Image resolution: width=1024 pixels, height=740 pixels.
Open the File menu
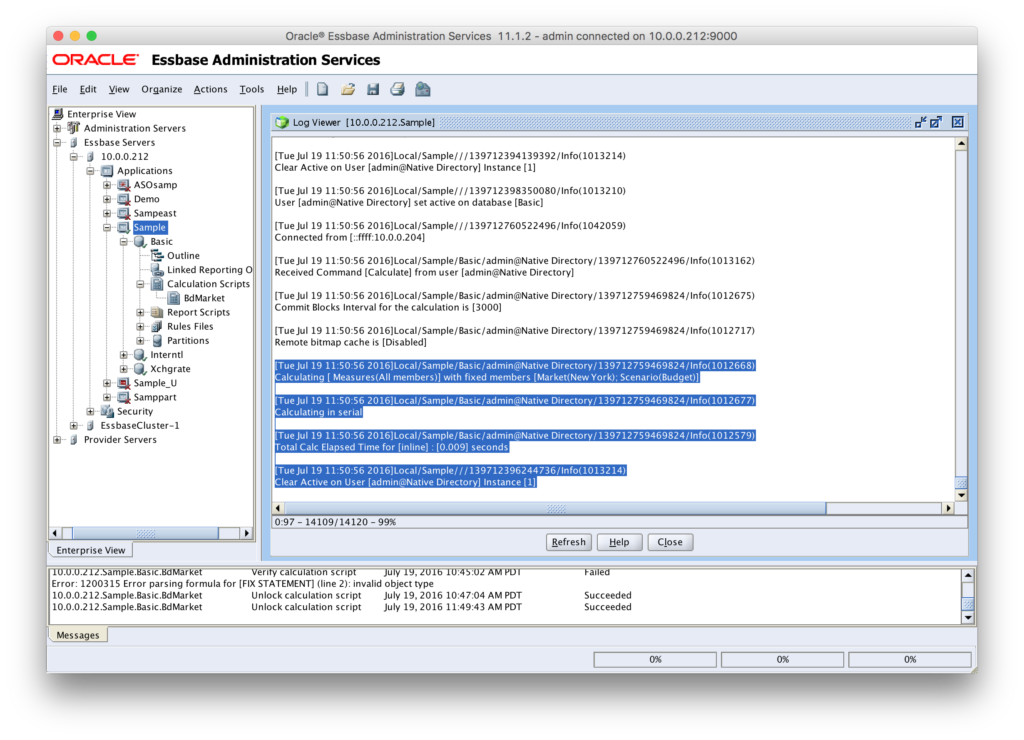pyautogui.click(x=59, y=89)
